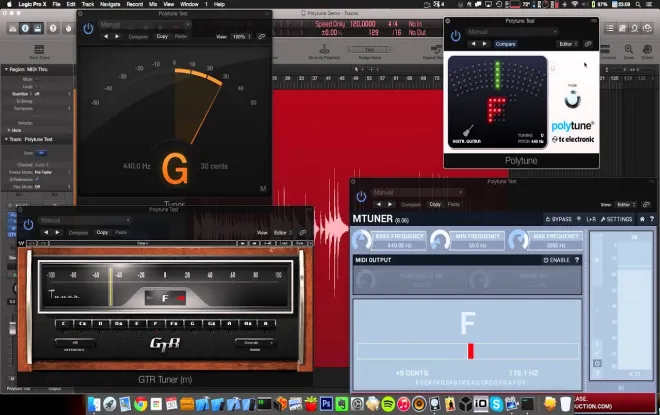Open Editor view dropdown in Polytune window
This screenshot has width=660, height=415.
pos(568,44)
